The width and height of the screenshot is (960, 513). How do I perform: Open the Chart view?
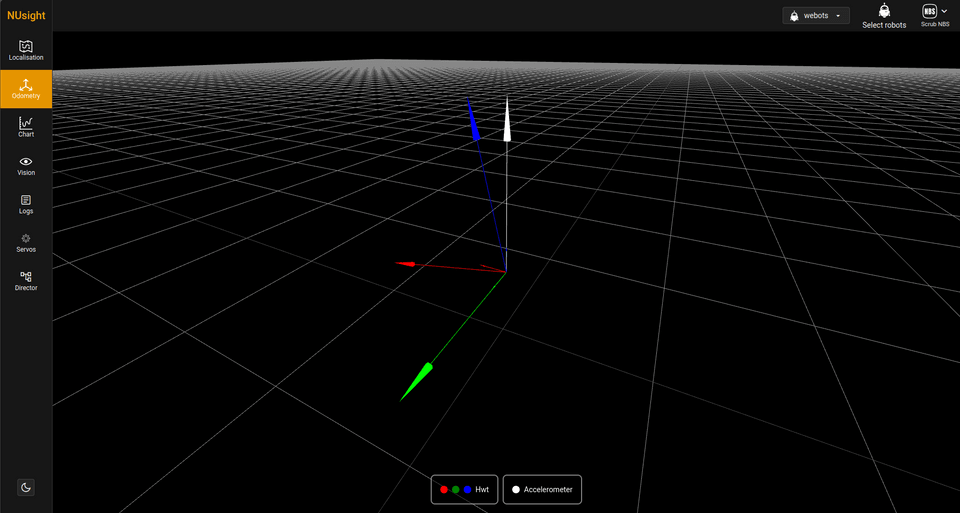[26, 127]
